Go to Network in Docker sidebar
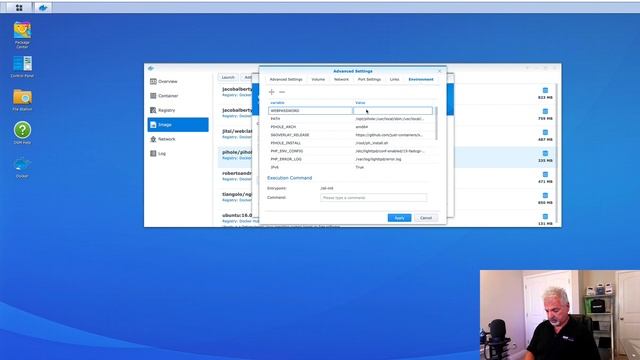Screen dimensions: 640x360 (178, 139)
